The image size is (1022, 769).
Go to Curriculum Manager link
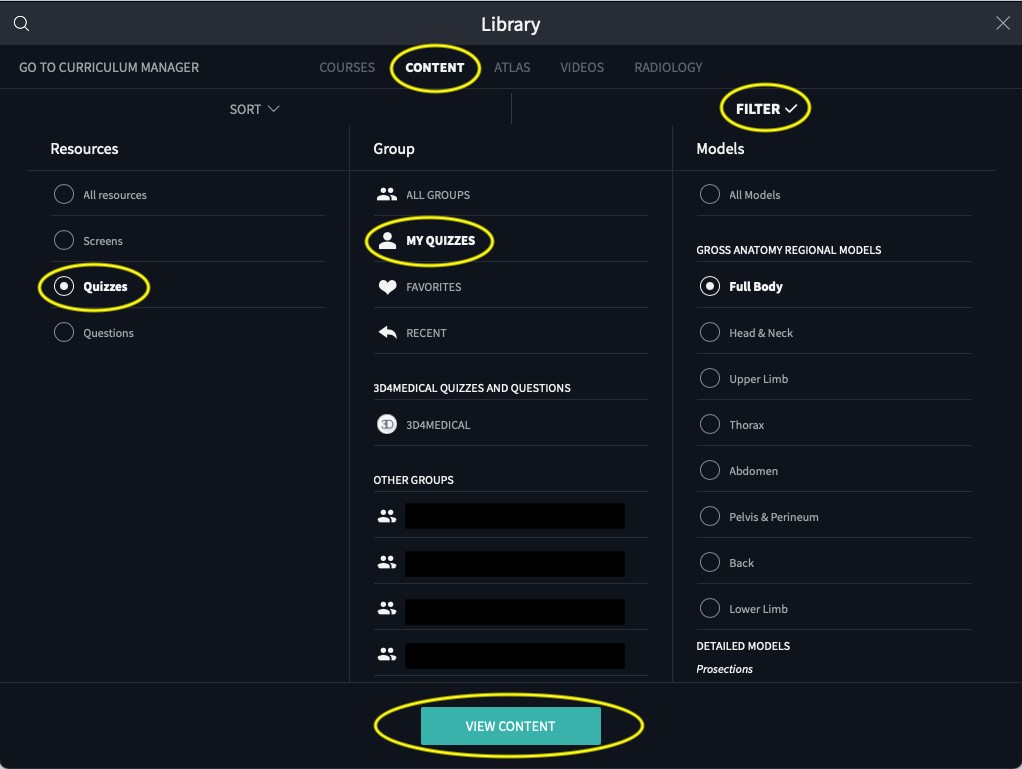(109, 68)
